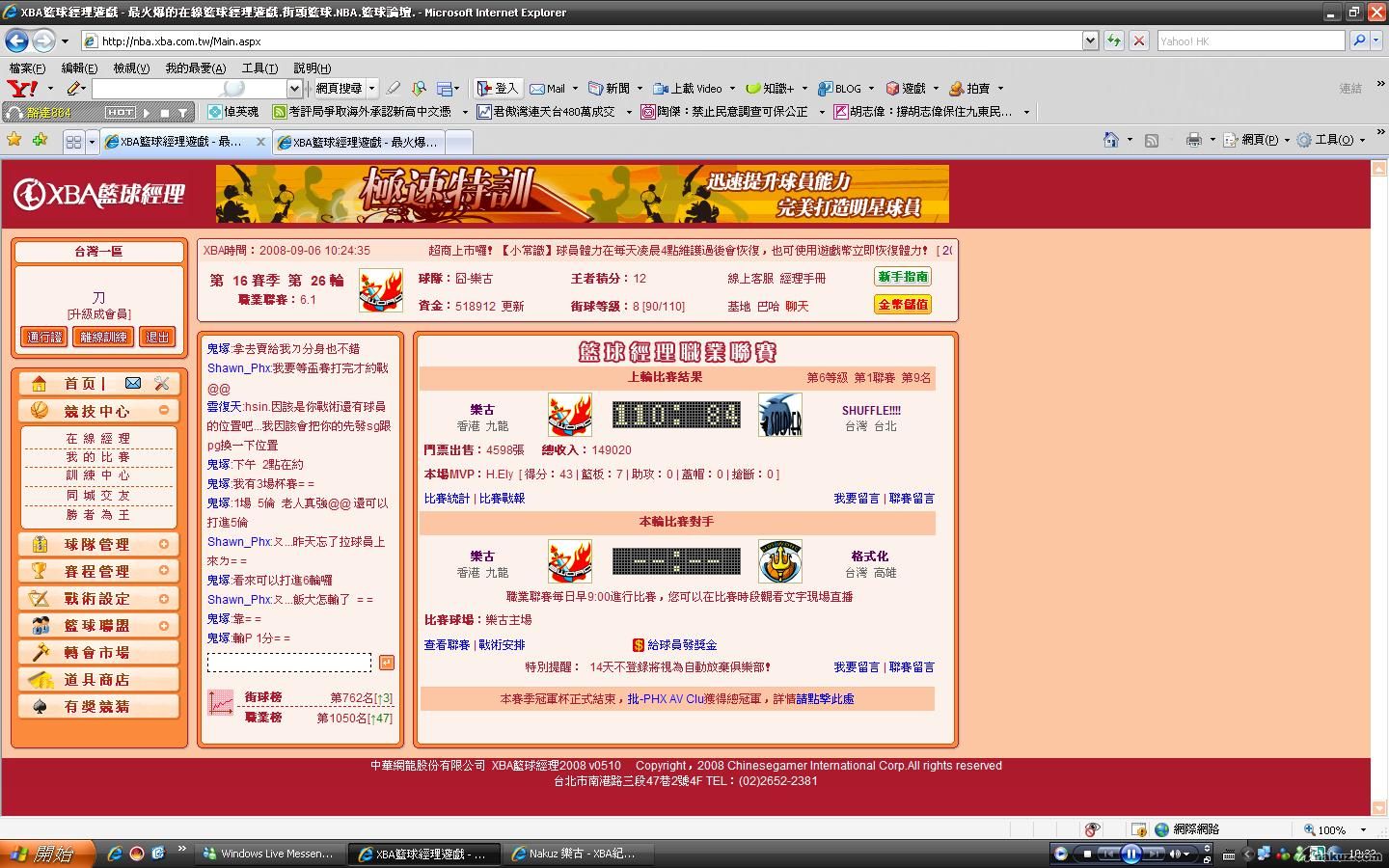Click stop button on the radio toolbar
Screen dimensions: 1389x868
pos(165,113)
